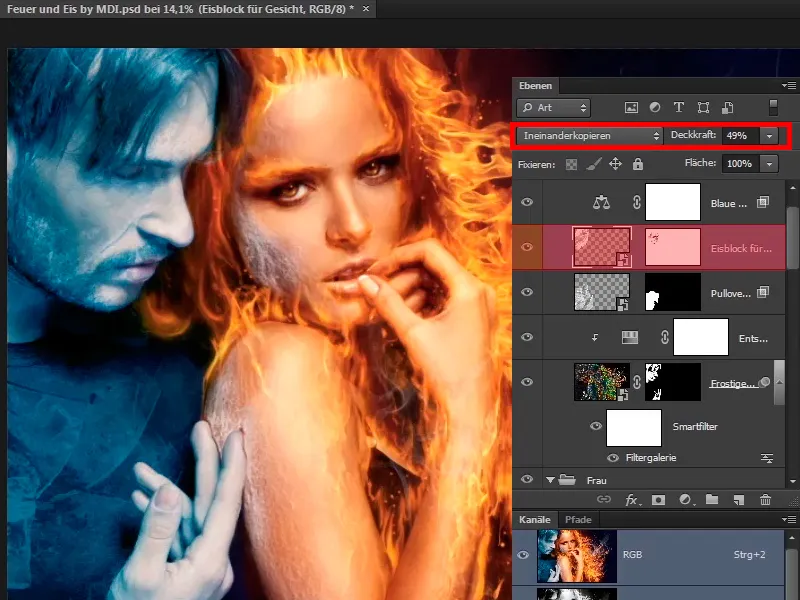
Task: Hide the RGB channel
Action: (x=523, y=555)
